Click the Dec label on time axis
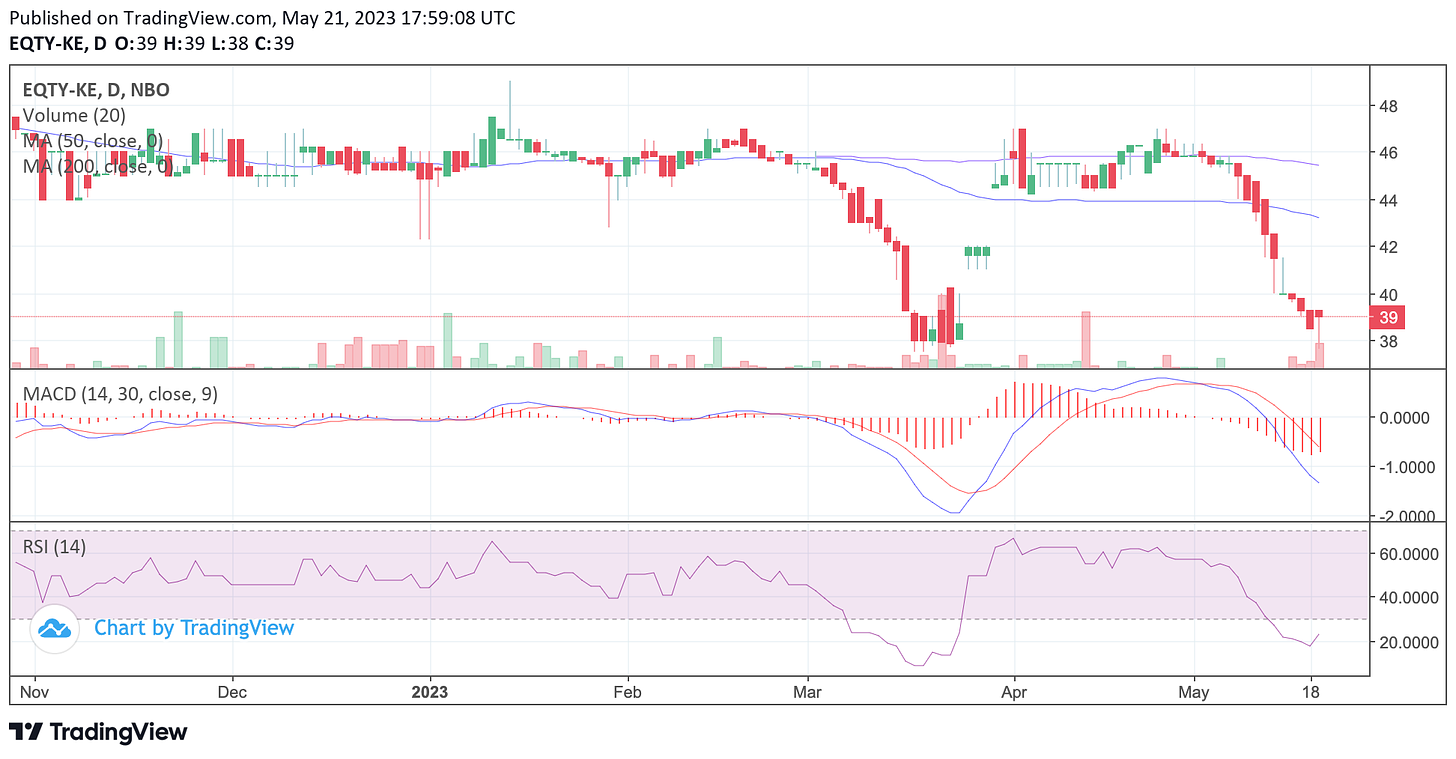The height and width of the screenshot is (759, 1456). [232, 691]
